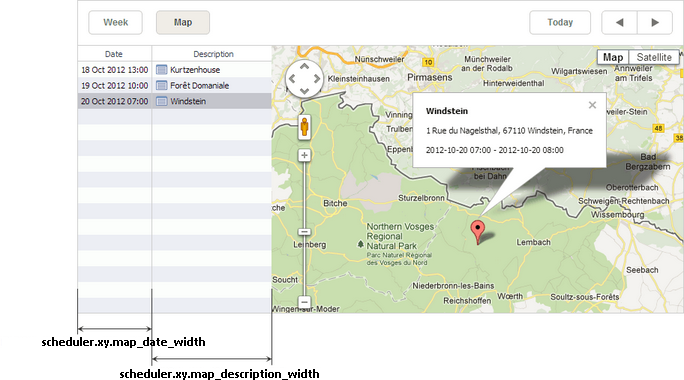Pan the map left with the pan control arrow
Image resolution: width=684 pixels, height=380 pixels.
292,79
